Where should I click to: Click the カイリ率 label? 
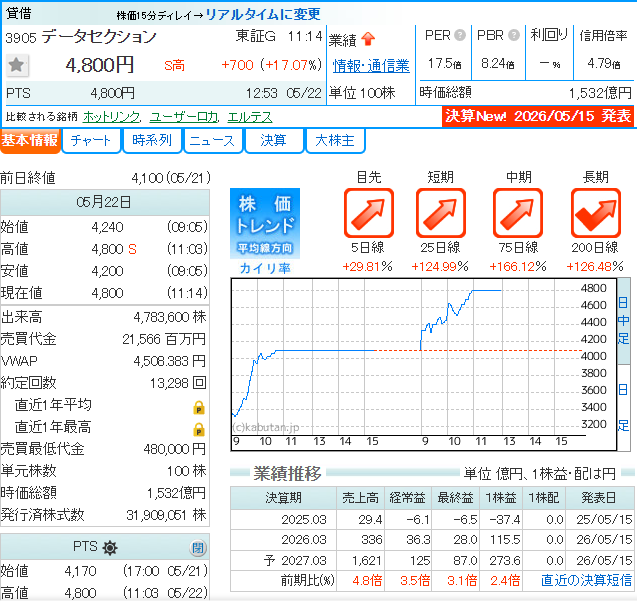click(x=265, y=268)
